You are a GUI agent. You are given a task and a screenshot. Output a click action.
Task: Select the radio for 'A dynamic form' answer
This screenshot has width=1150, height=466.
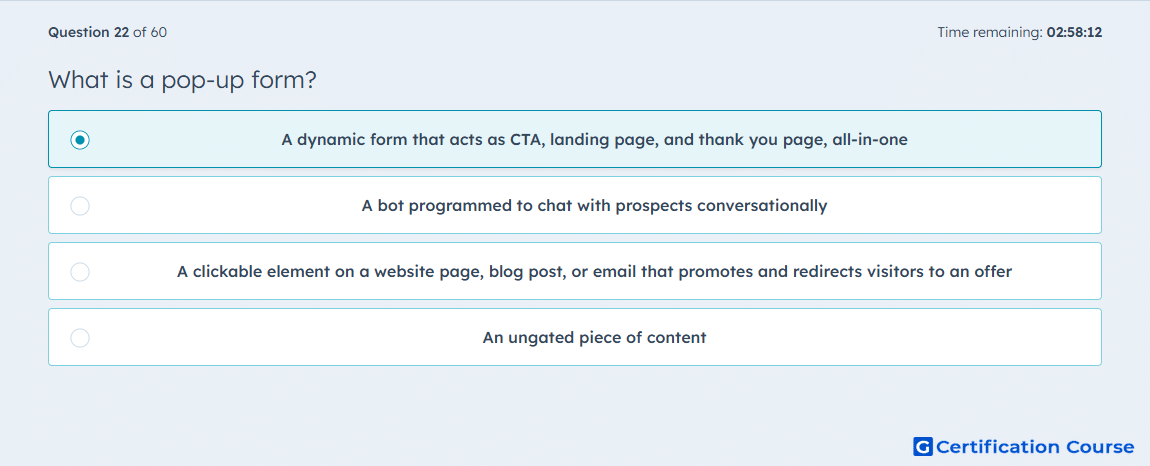(80, 139)
